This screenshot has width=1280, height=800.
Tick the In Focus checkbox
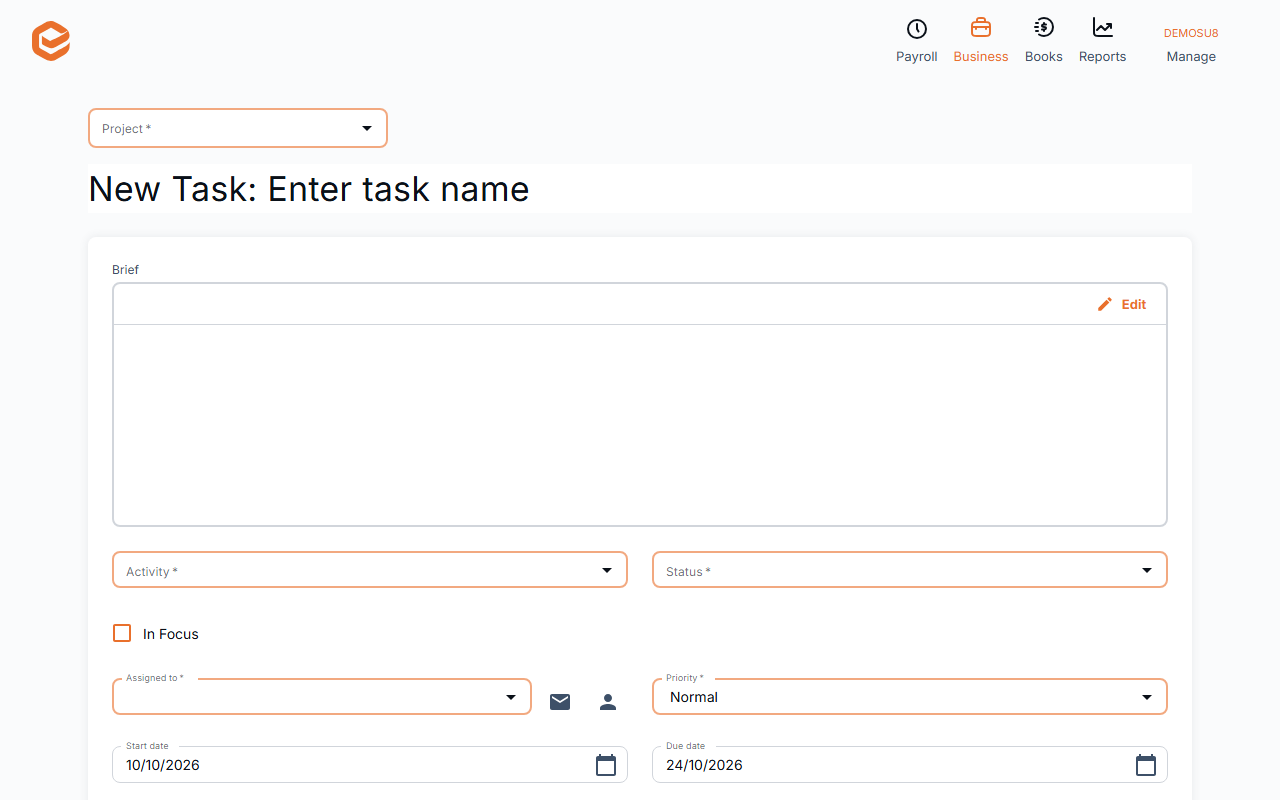coord(122,633)
